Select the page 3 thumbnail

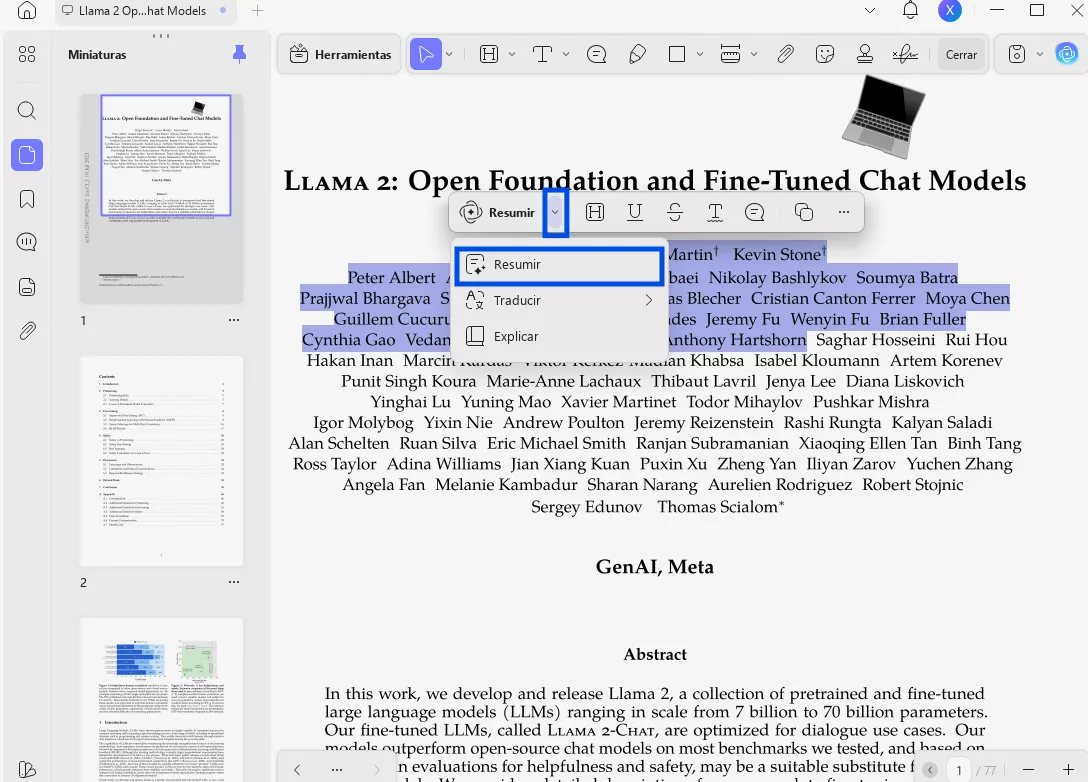(x=162, y=699)
